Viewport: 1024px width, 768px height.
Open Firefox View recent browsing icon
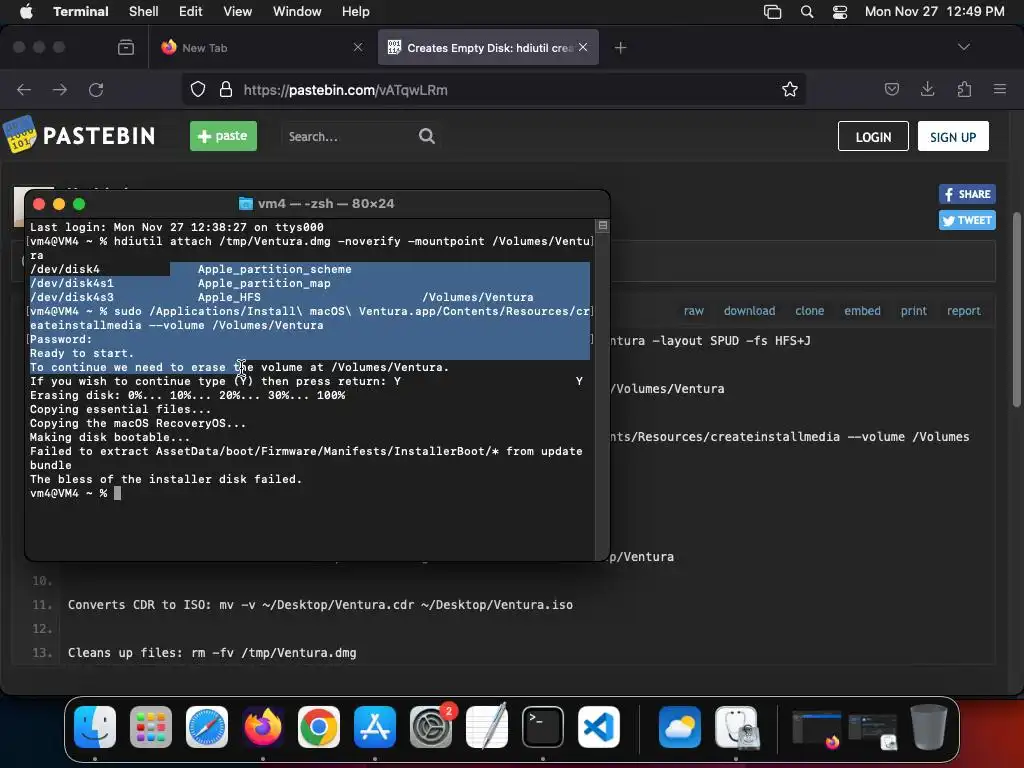click(126, 47)
